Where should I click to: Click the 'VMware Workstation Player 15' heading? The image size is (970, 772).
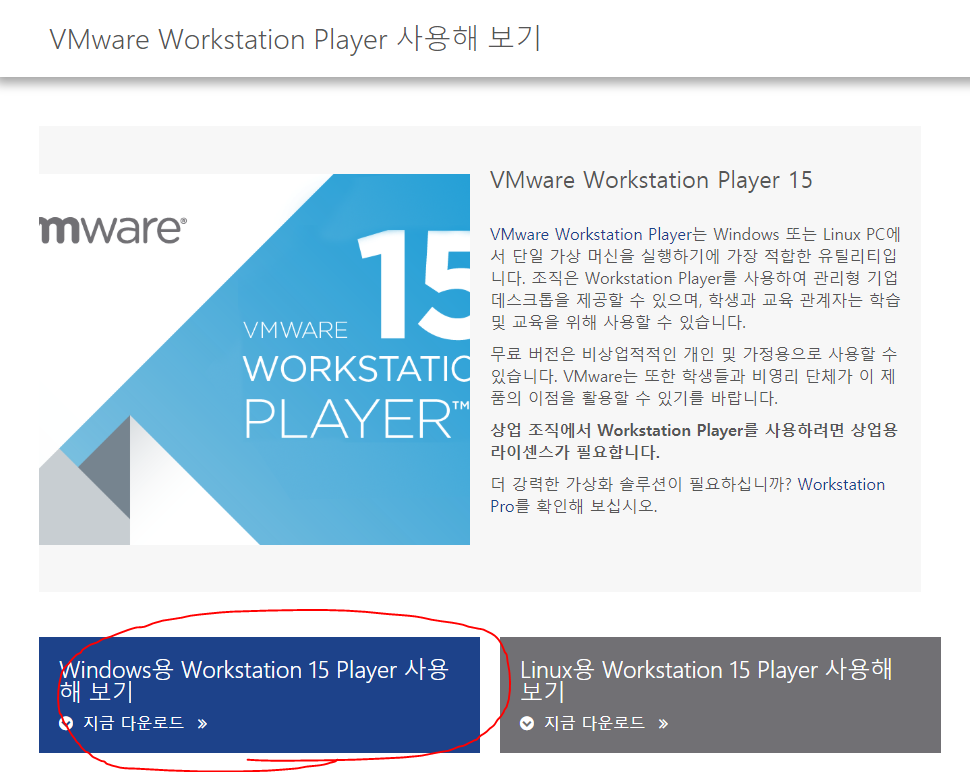(651, 180)
